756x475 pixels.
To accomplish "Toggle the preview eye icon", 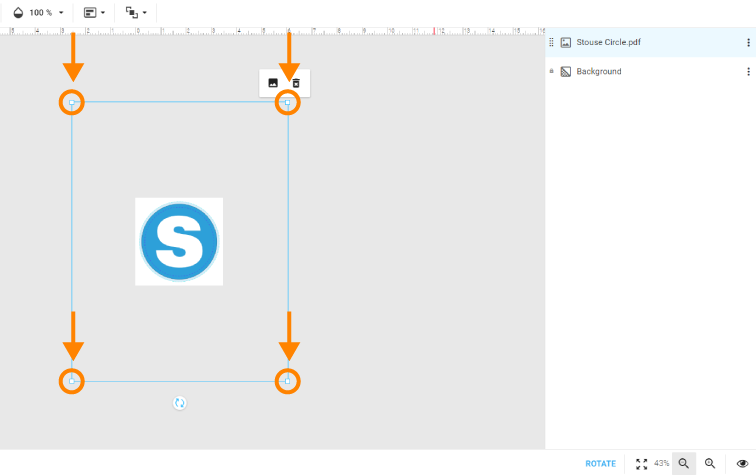I will pyautogui.click(x=742, y=464).
